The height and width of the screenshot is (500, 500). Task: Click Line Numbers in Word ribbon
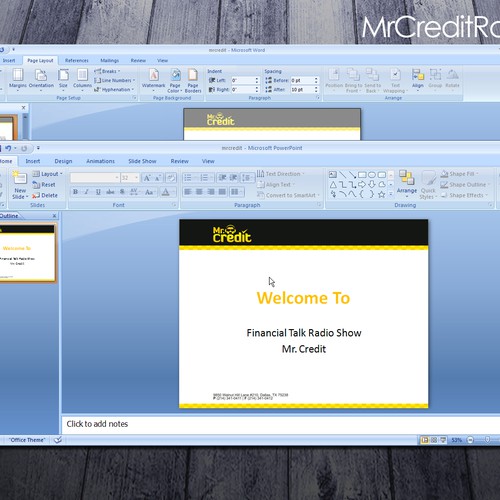pos(115,81)
